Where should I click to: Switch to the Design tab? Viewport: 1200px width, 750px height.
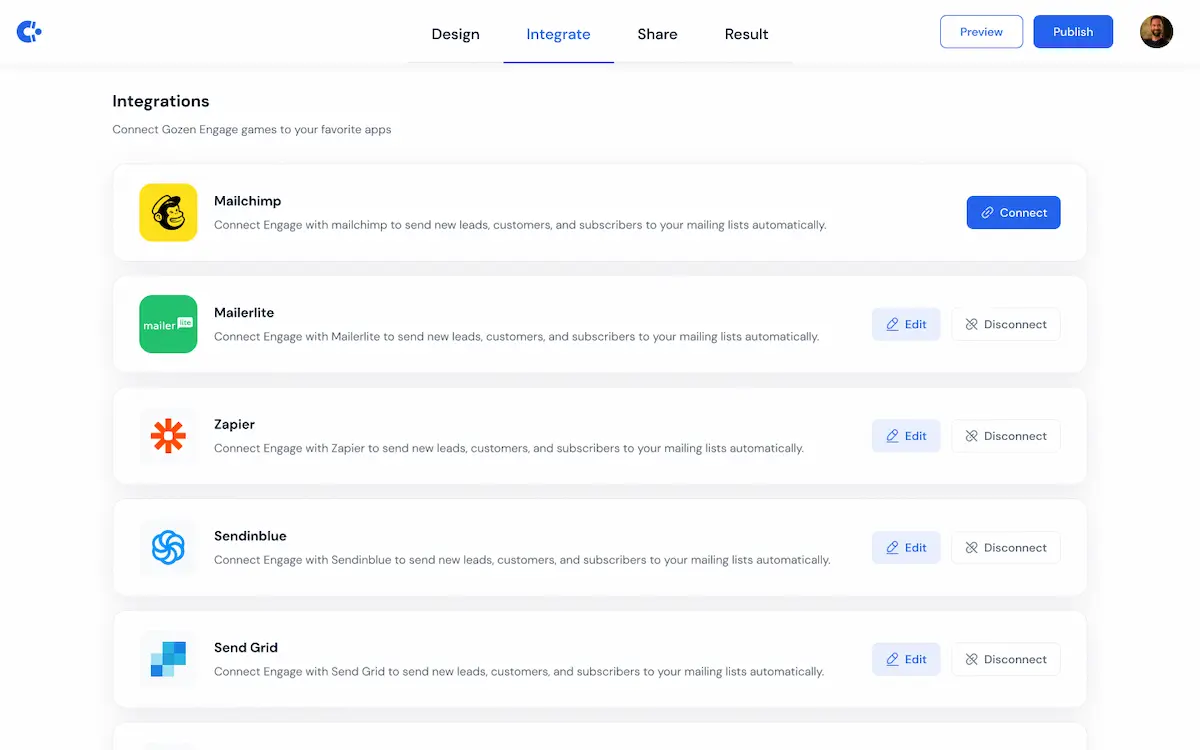click(x=455, y=33)
